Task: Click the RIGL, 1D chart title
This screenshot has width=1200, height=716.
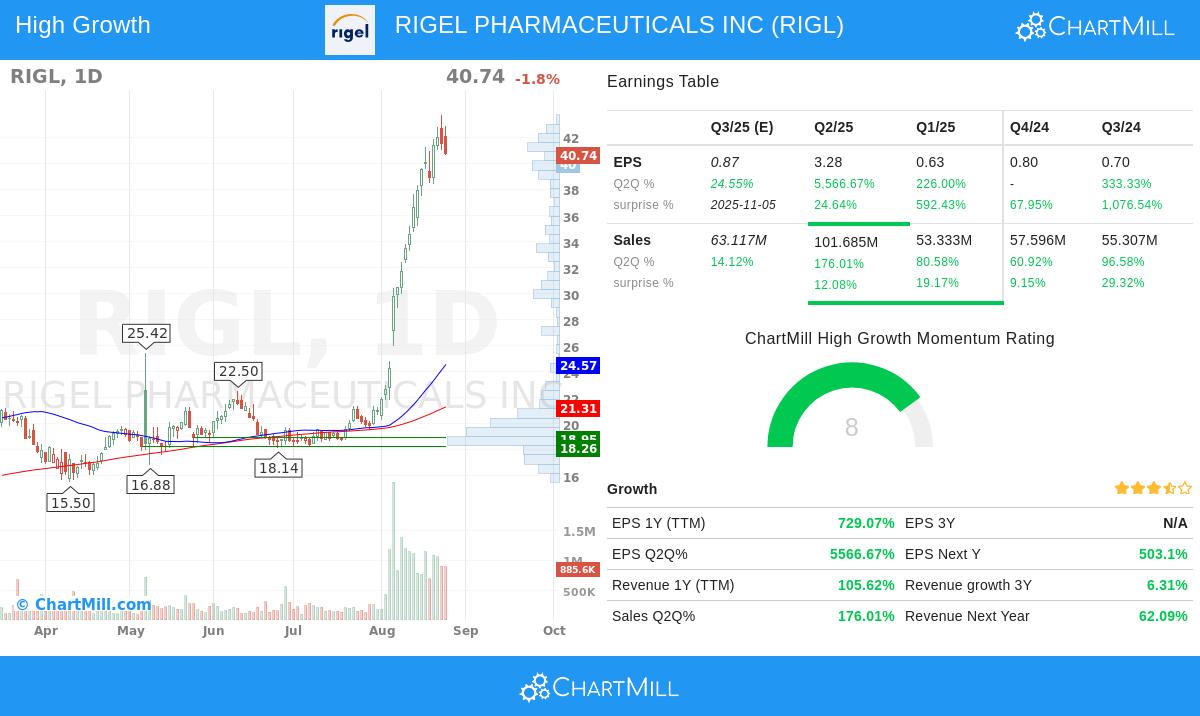Action: [56, 76]
